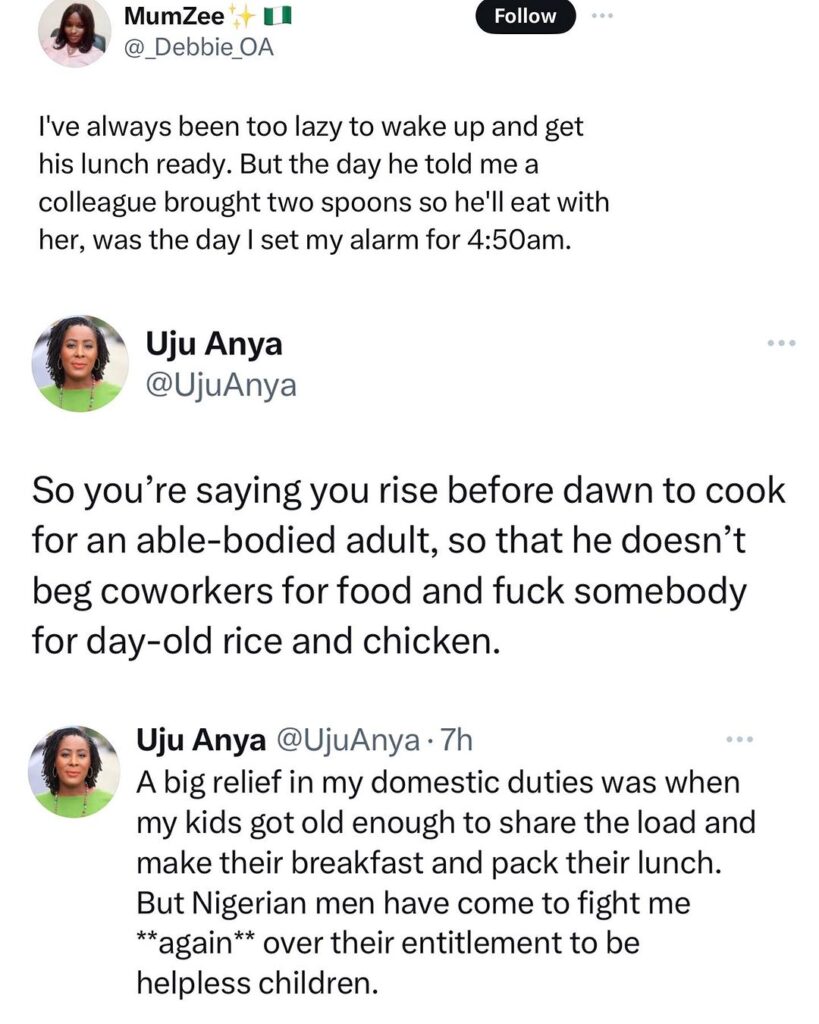Open Uju Anya's avatar on the large tweet
819x1024 pixels.
pyautogui.click(x=79, y=363)
